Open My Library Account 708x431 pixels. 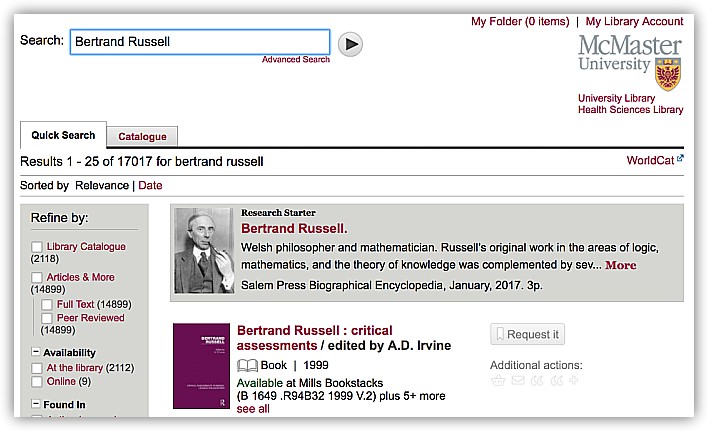634,21
